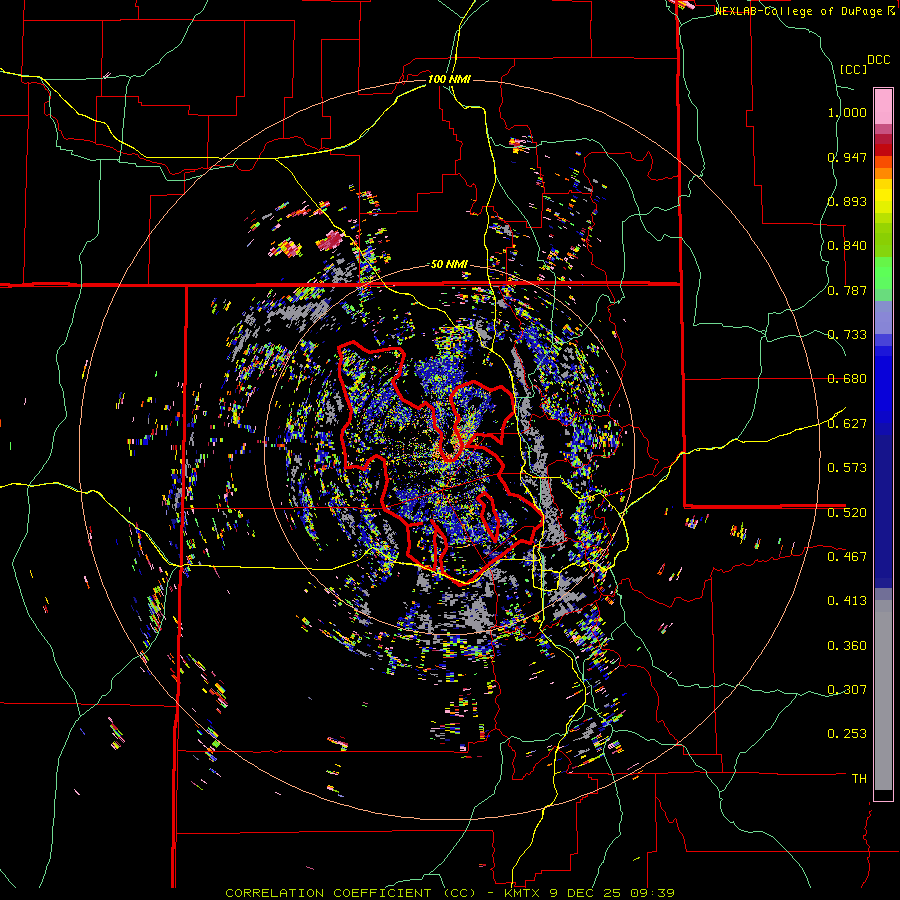The height and width of the screenshot is (900, 900).
Task: Click the 0.947 legend value
Action: (847, 157)
